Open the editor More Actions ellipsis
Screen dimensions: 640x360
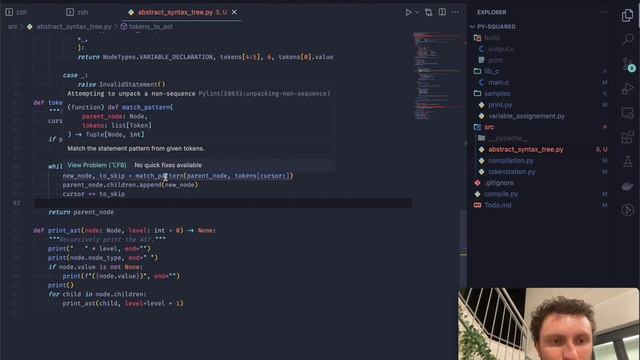tap(455, 12)
